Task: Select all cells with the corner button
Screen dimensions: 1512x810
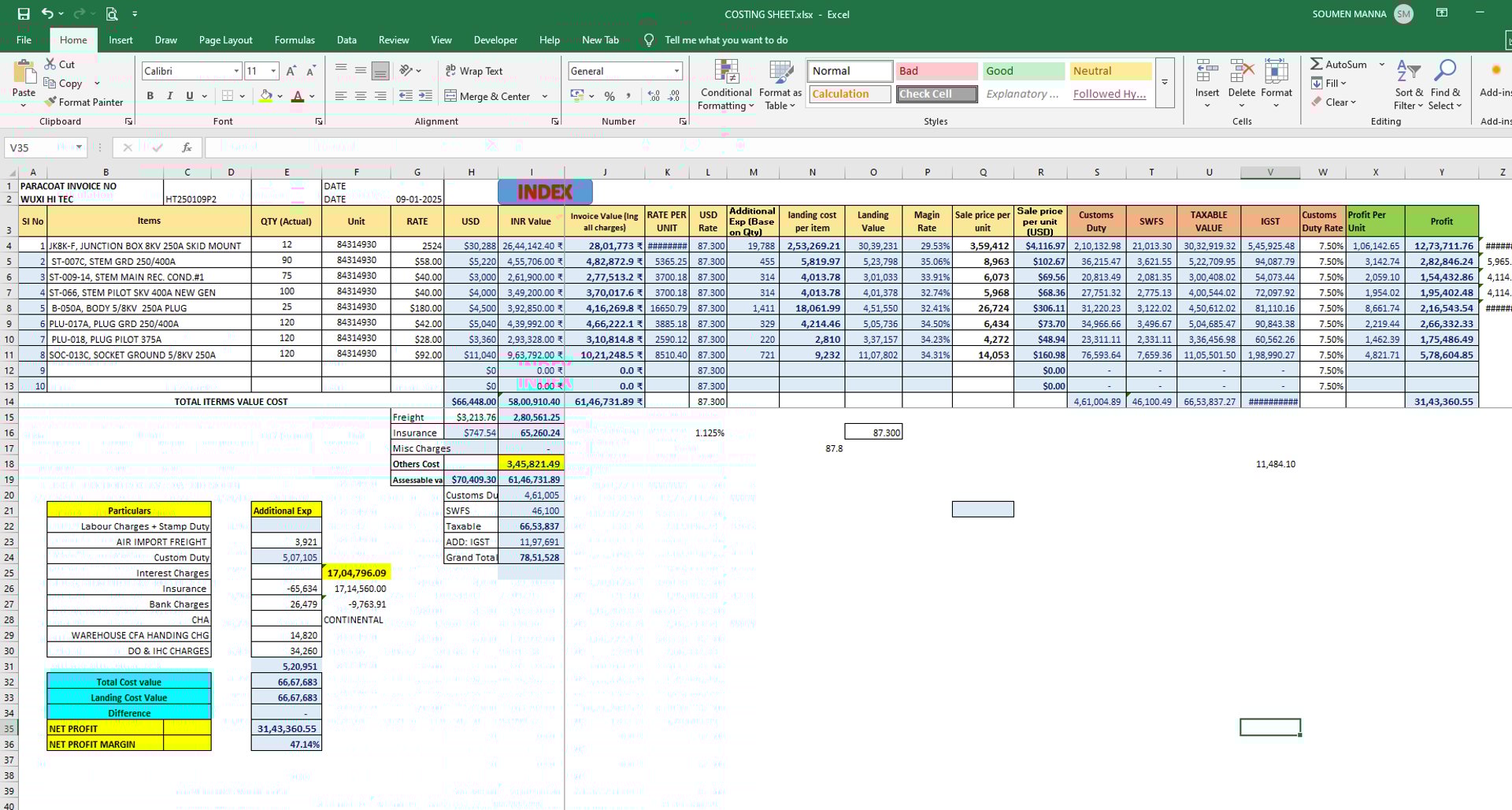Action: (x=11, y=172)
